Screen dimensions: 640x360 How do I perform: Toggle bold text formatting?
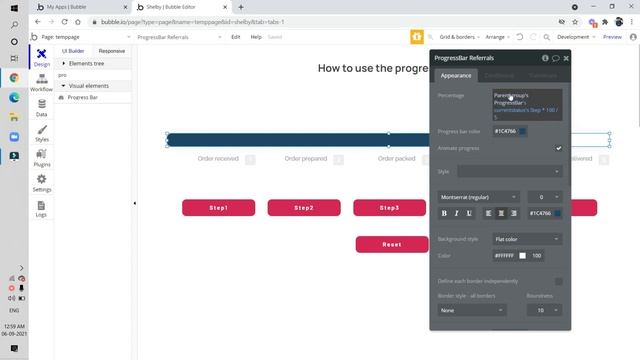click(444, 213)
